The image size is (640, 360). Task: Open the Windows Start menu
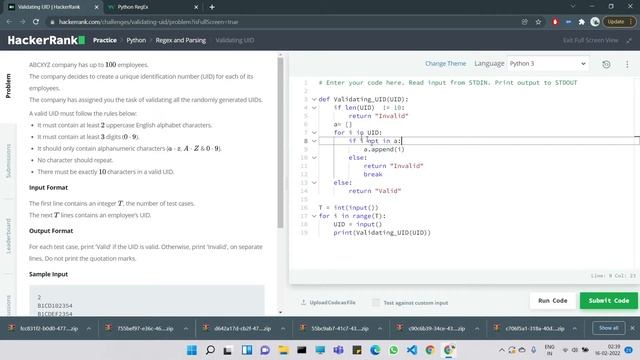click(x=191, y=350)
